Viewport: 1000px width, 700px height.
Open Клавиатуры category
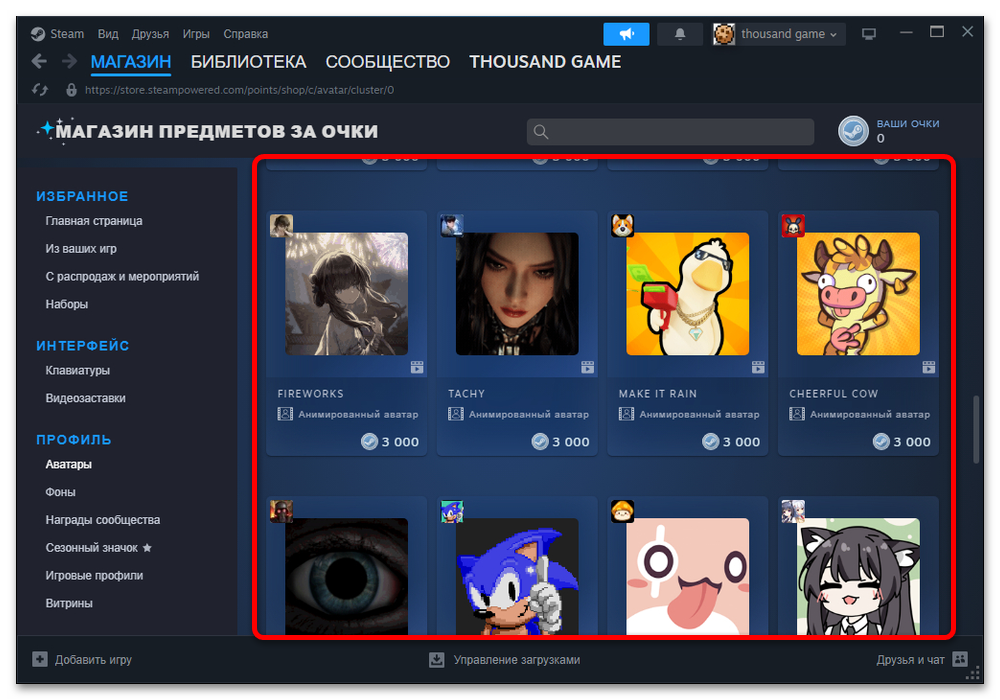pyautogui.click(x=77, y=370)
